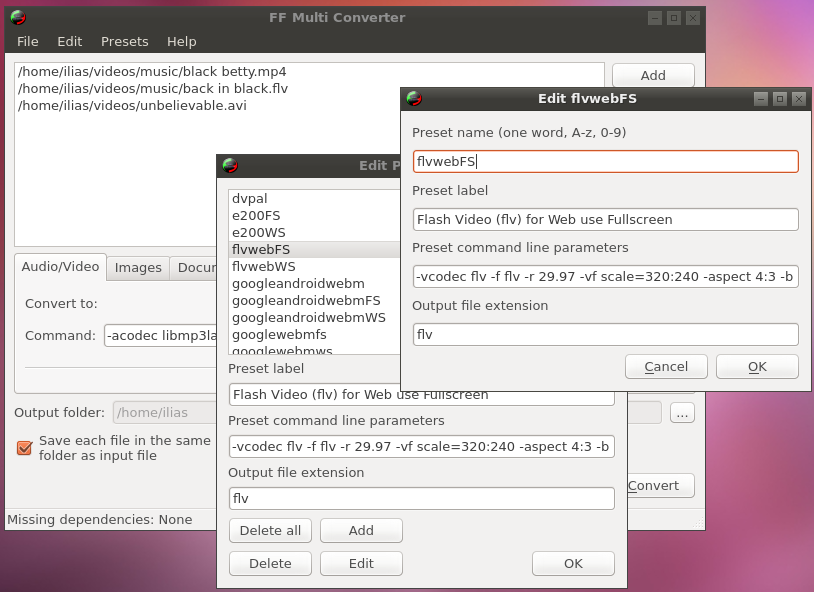Click Preset label field in Edit flvwebFS dialog

pos(606,220)
